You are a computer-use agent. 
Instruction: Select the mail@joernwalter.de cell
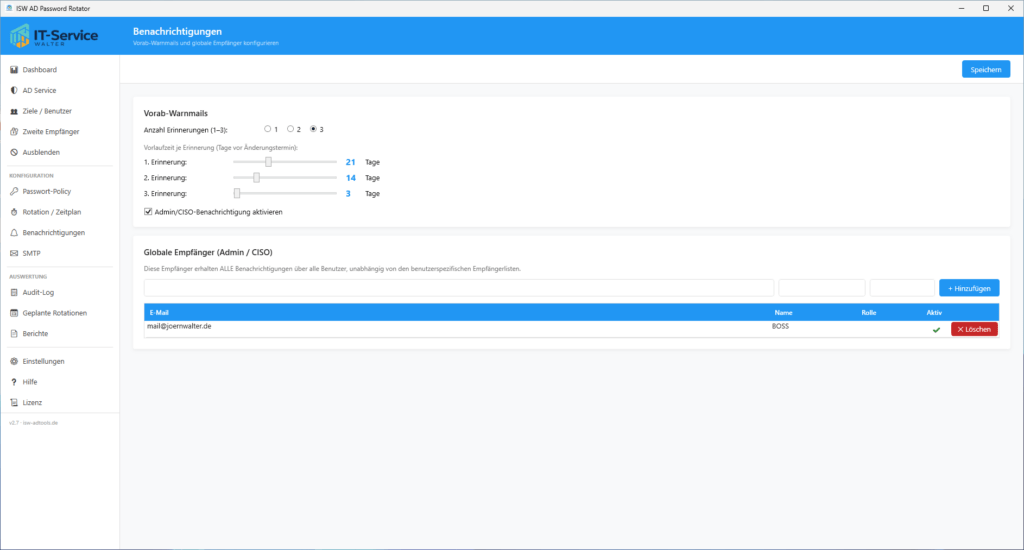(x=179, y=327)
